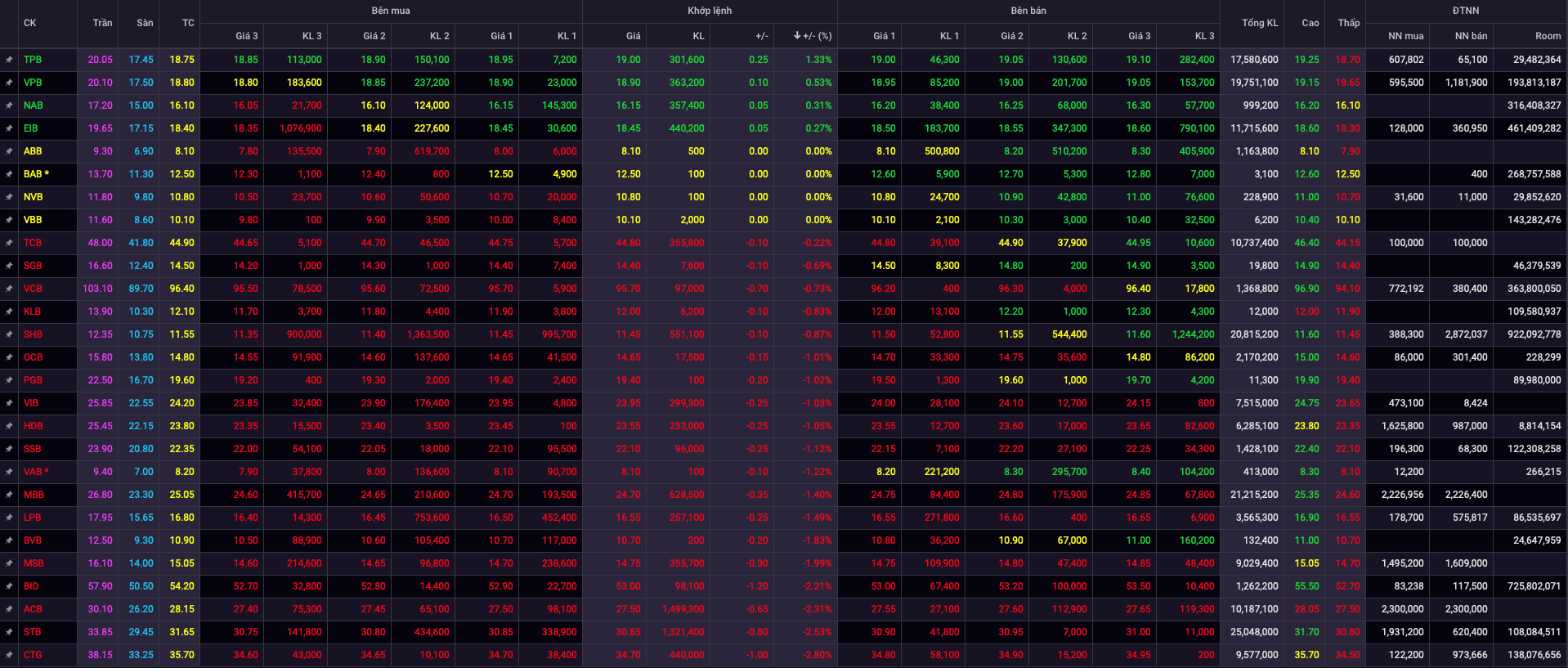Select CTG percent change -2.80%
This screenshot has width=1568, height=668.
click(x=817, y=655)
